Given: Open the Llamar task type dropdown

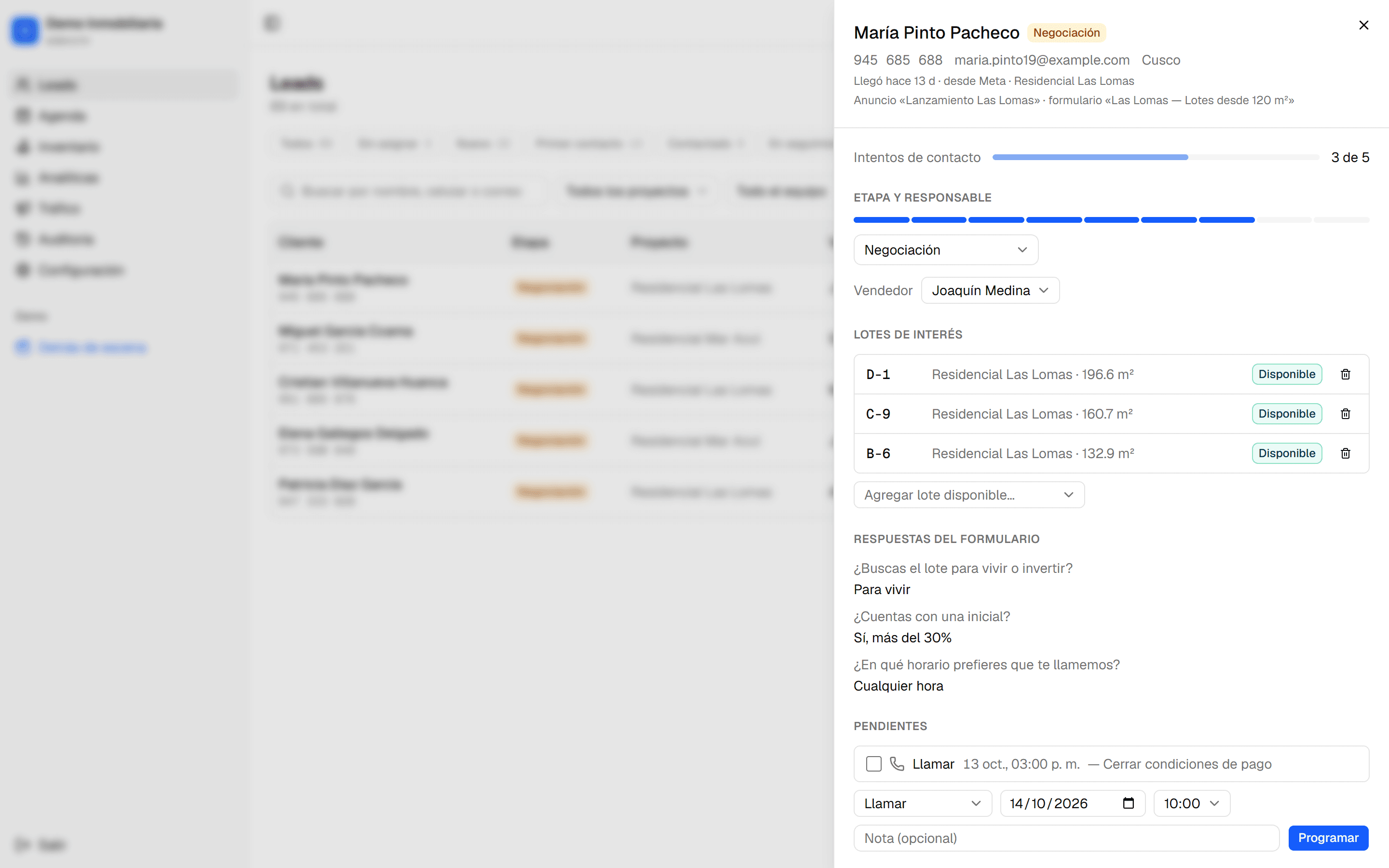Looking at the screenshot, I should pyautogui.click(x=922, y=803).
